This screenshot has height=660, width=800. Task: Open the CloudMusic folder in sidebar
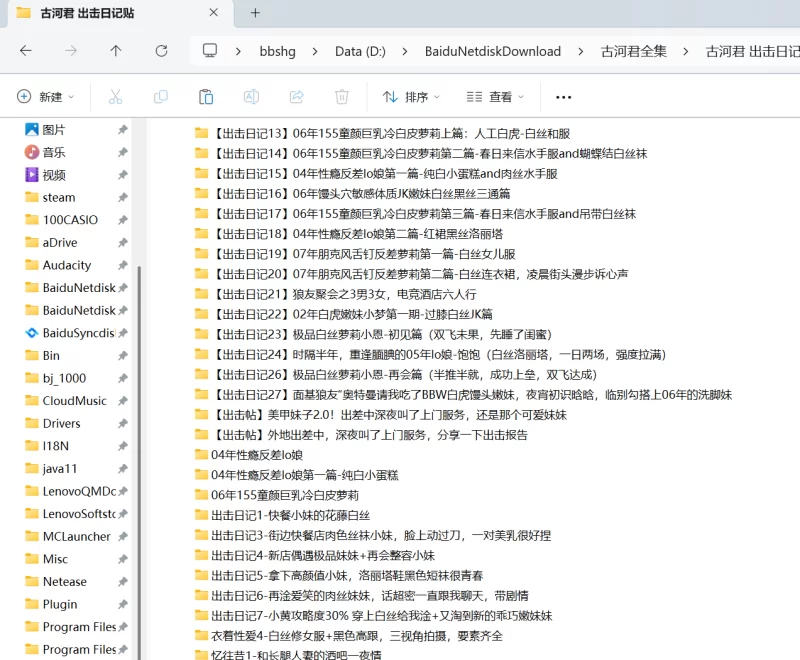(x=74, y=401)
